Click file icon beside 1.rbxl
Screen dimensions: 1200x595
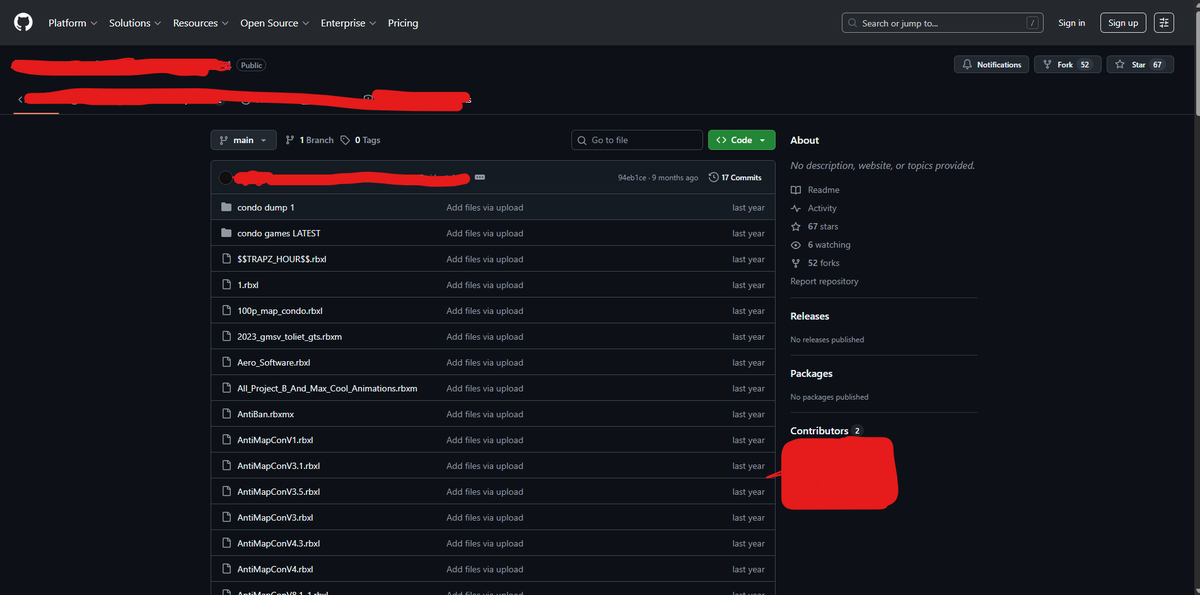coord(227,285)
